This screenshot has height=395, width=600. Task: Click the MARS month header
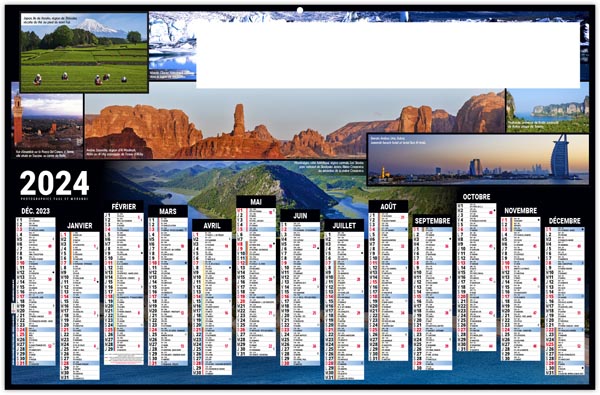point(168,211)
